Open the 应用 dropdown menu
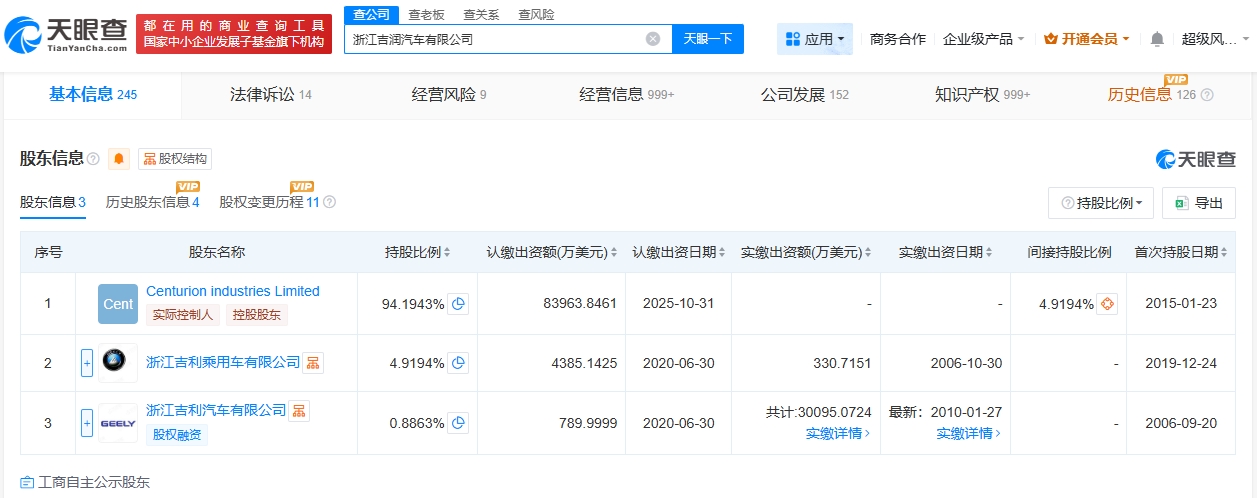The image size is (1257, 498). 815,39
